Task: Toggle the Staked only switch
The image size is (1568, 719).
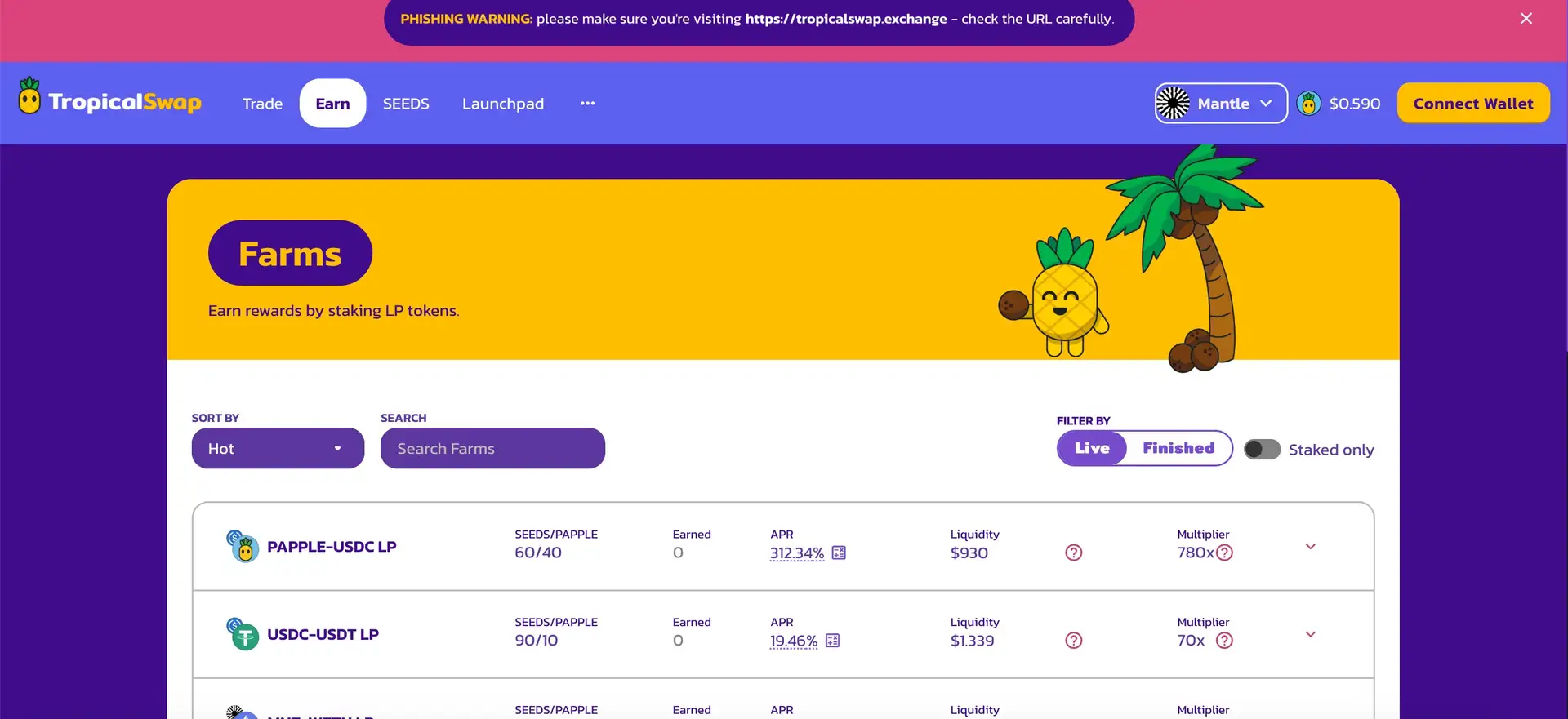Action: coord(1262,450)
